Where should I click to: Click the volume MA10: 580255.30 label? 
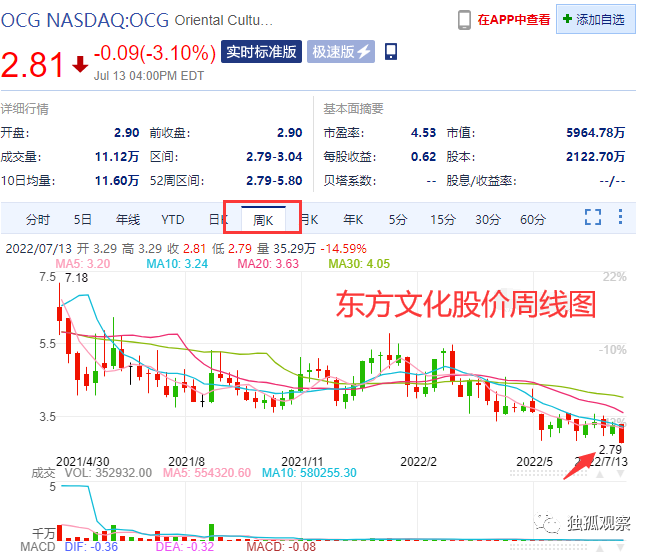(309, 473)
